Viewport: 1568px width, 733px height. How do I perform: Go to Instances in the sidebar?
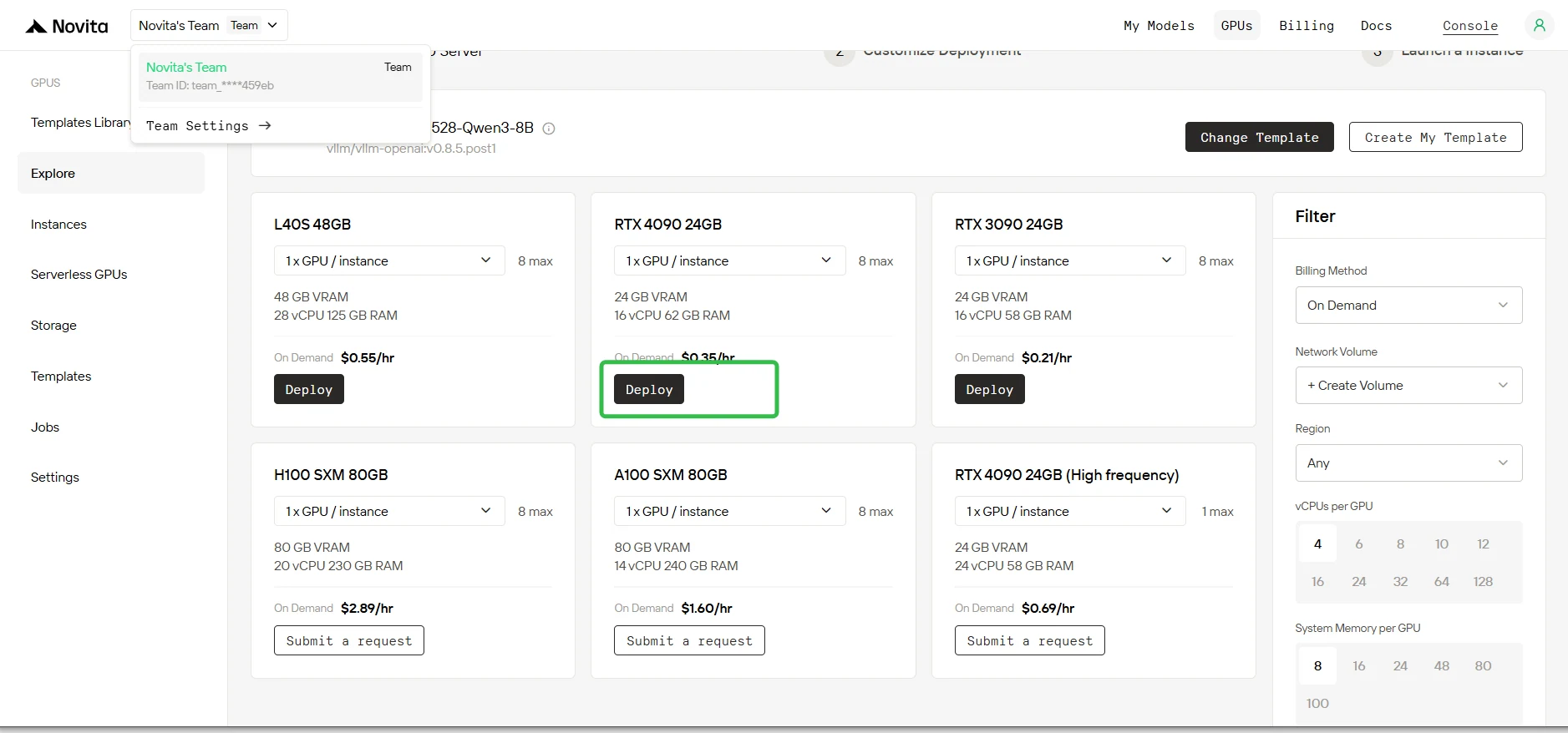(x=58, y=224)
